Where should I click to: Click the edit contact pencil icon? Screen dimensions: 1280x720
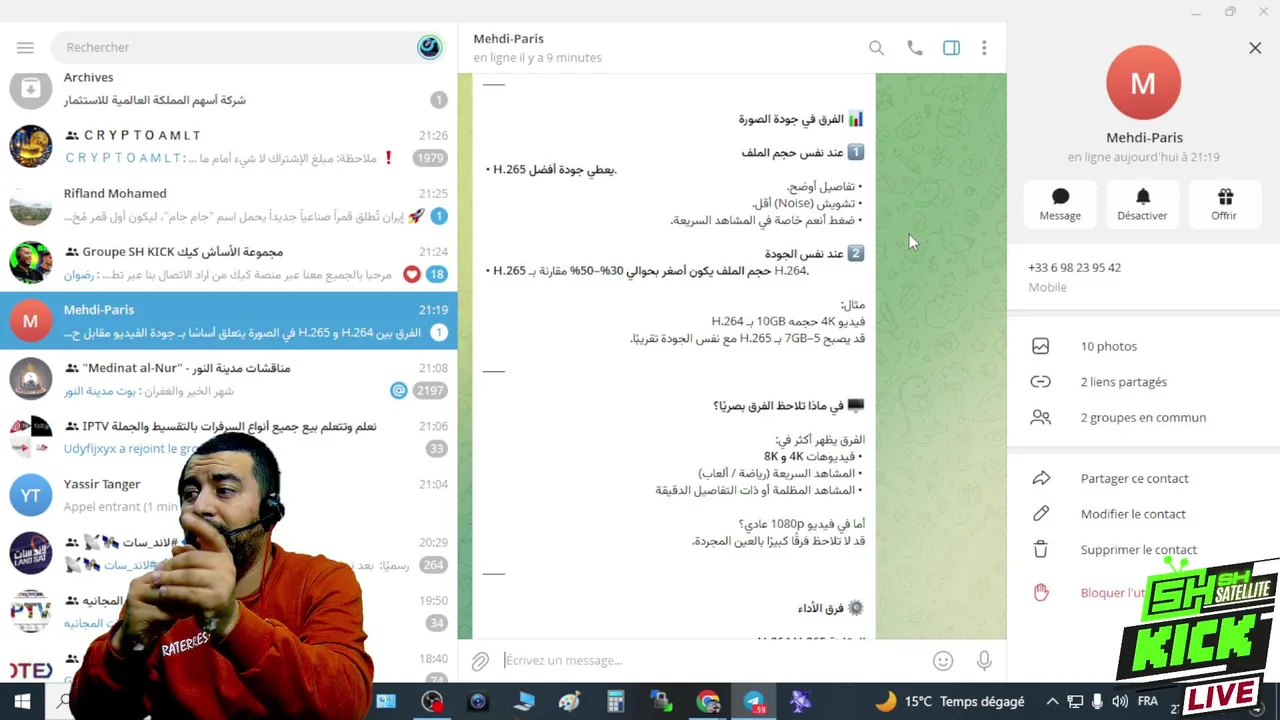(x=1041, y=514)
